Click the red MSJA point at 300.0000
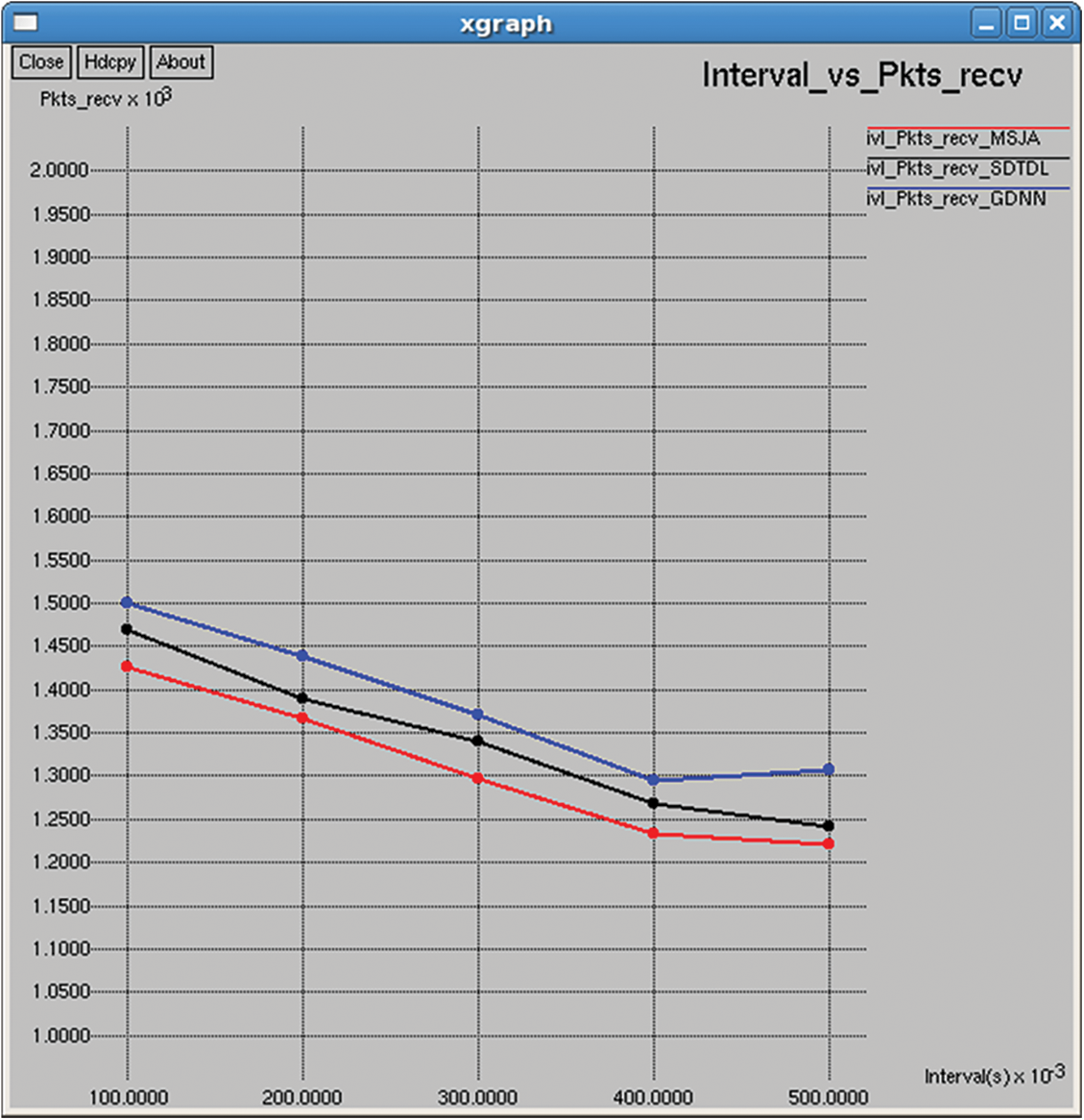Viewport: 1084px width, 1120px height. point(478,778)
